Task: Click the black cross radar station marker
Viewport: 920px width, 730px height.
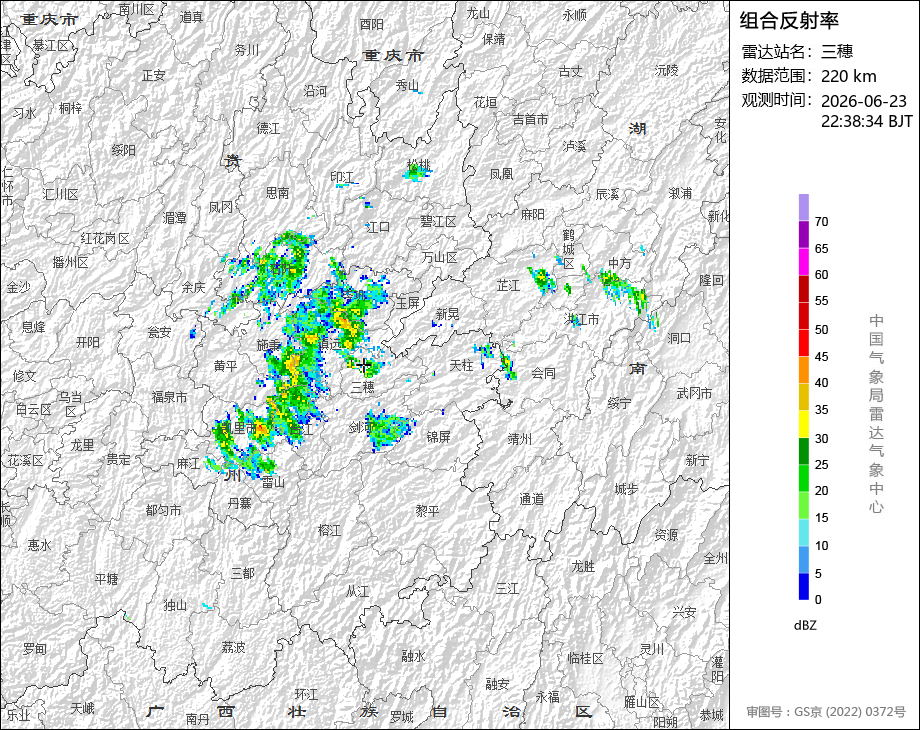Action: (x=363, y=366)
